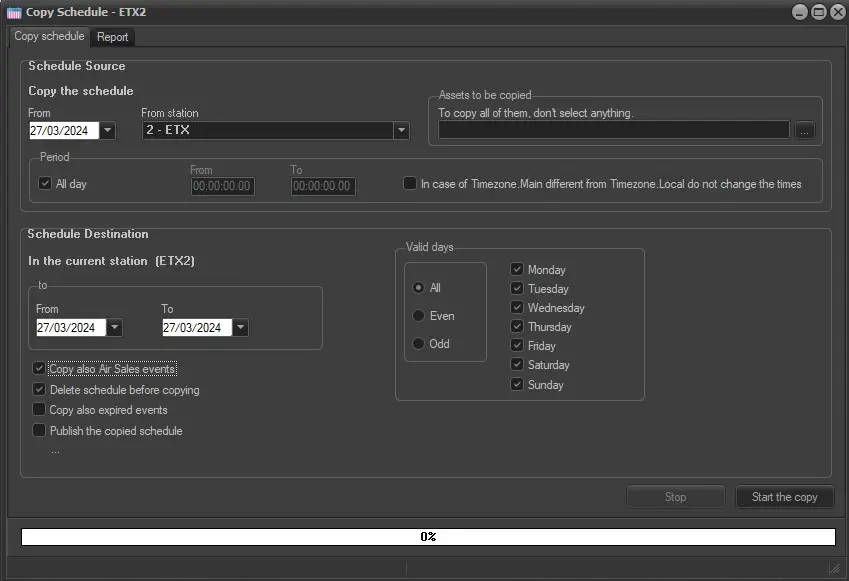The image size is (849, 581).
Task: Select the Copy schedule tab
Action: 49,36
